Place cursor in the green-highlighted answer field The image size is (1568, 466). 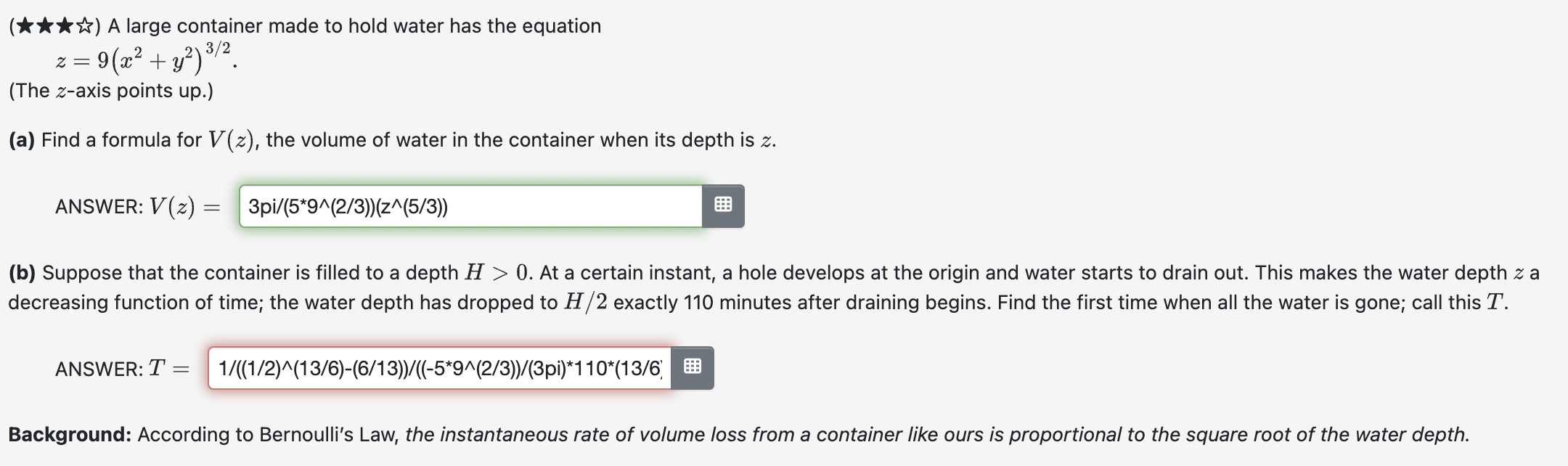click(x=472, y=208)
